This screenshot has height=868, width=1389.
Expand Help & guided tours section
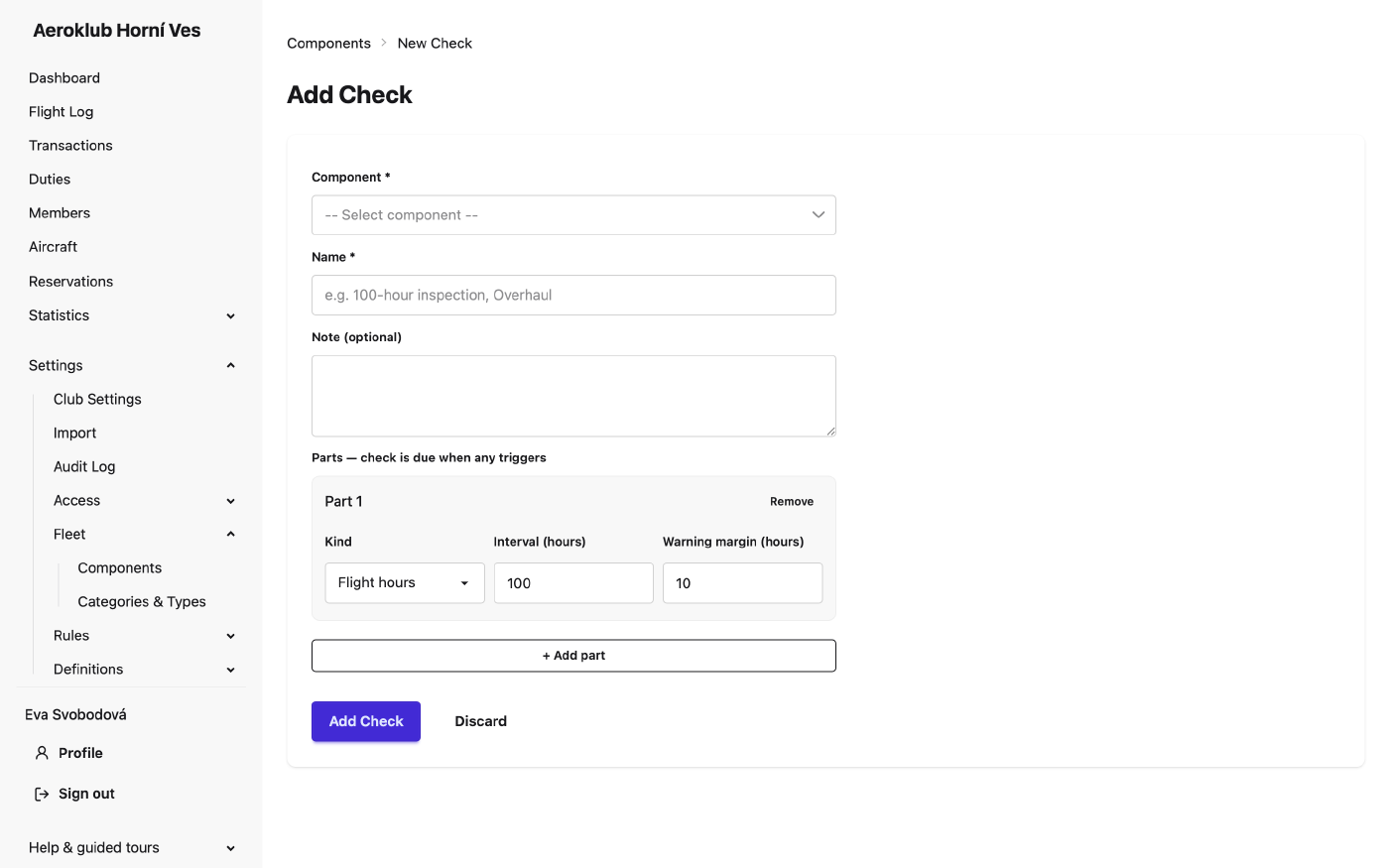(x=230, y=848)
